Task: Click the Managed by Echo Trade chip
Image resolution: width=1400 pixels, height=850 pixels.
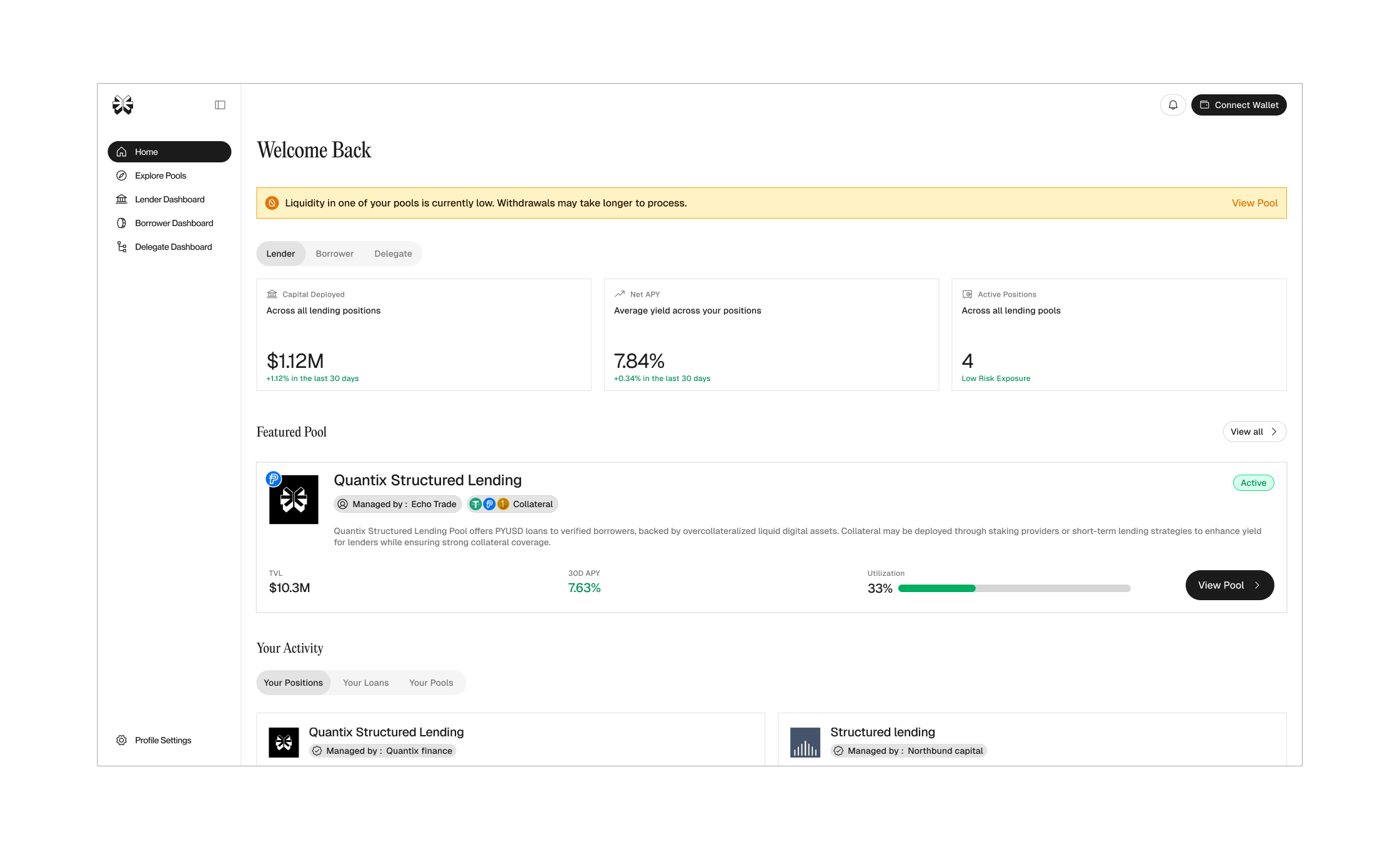Action: (x=398, y=504)
